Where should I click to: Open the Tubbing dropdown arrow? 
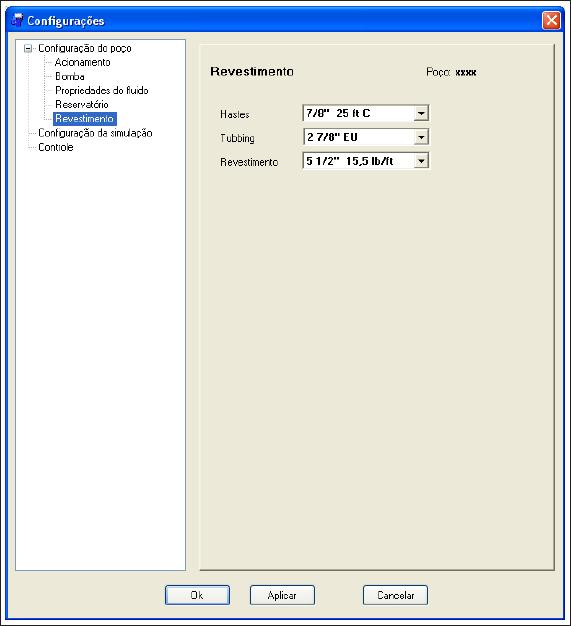pos(421,137)
